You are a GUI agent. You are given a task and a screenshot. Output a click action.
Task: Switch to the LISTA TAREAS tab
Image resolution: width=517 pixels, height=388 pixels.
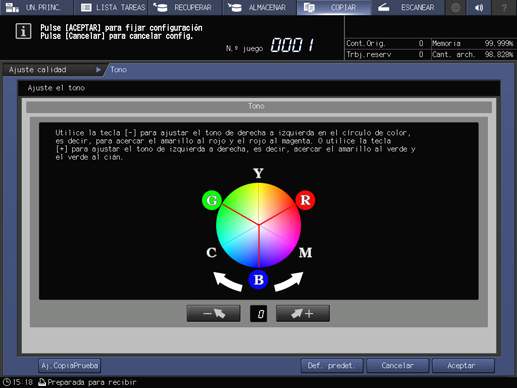(x=112, y=7)
